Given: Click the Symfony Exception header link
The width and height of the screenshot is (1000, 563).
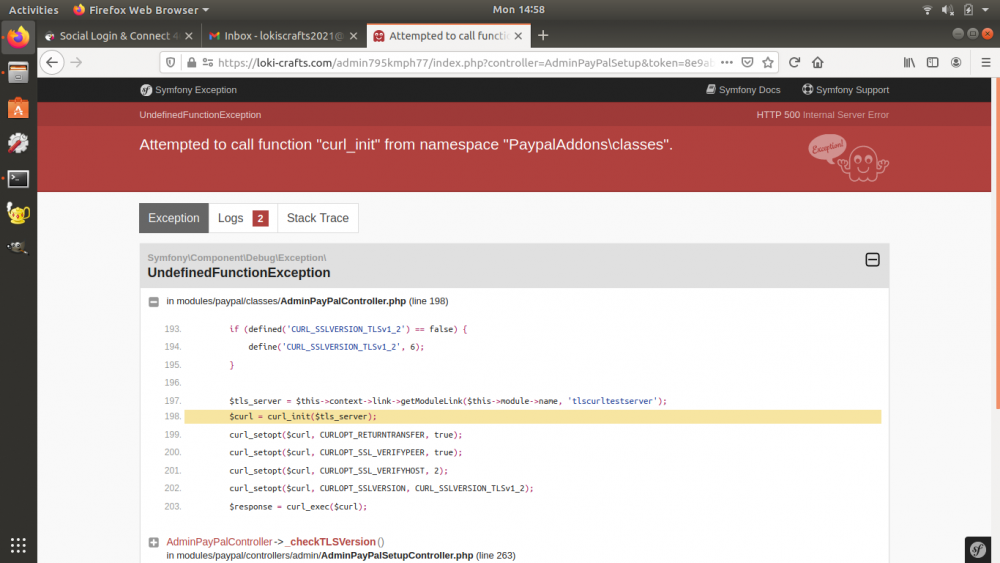Looking at the screenshot, I should click(188, 90).
